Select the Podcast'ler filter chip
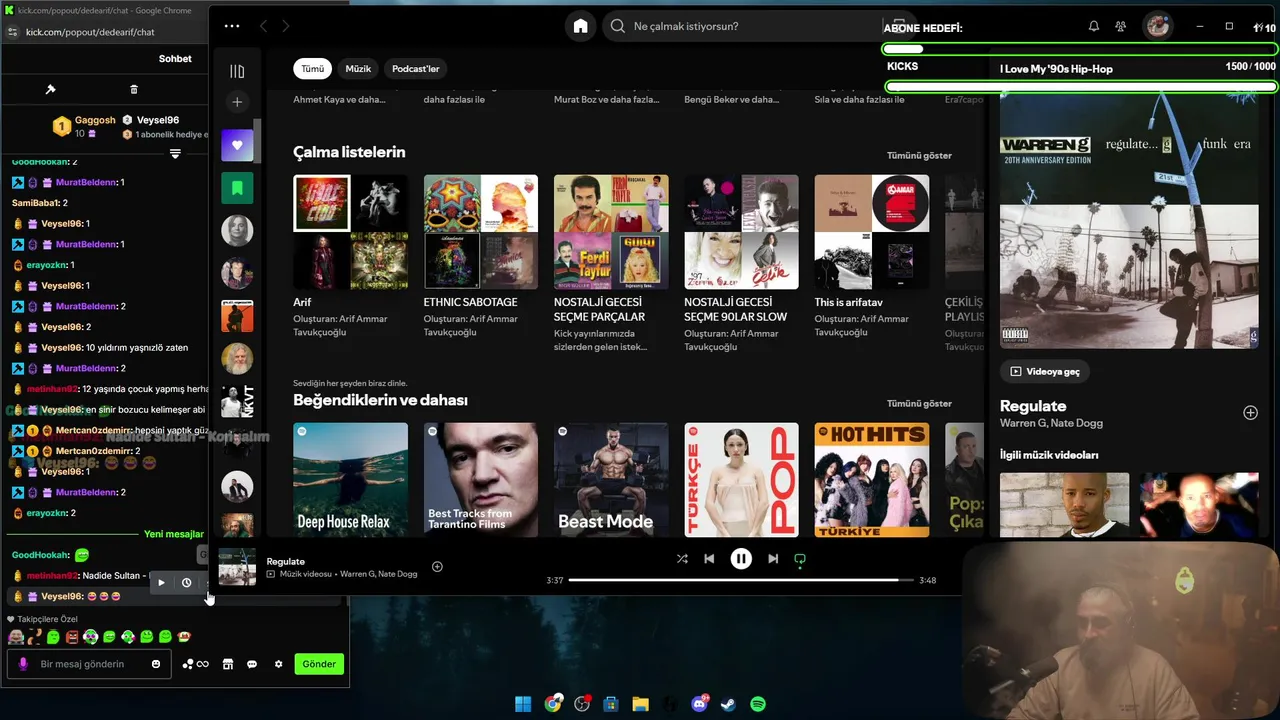The height and width of the screenshot is (720, 1280). click(x=416, y=69)
